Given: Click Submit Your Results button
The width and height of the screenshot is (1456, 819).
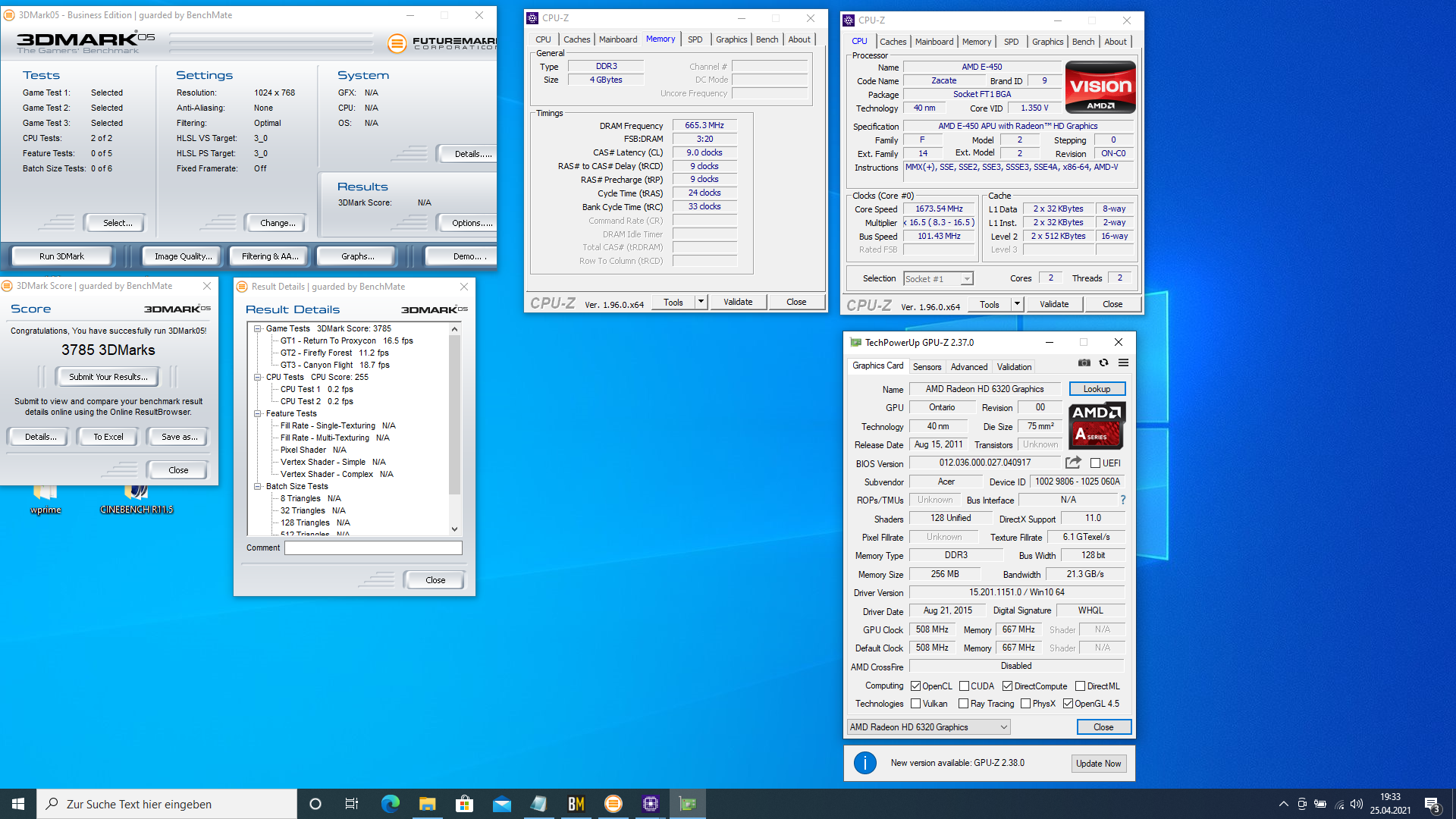Looking at the screenshot, I should [x=108, y=377].
